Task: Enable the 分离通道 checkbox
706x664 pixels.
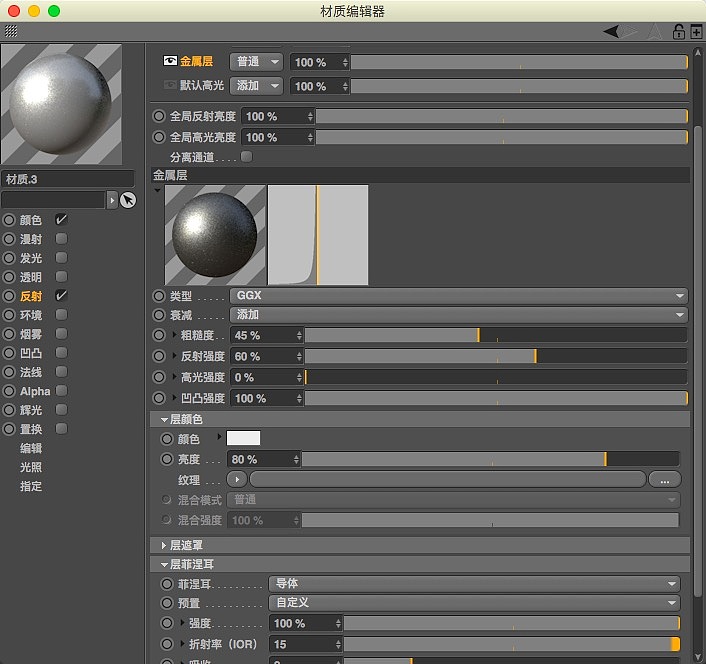Action: tap(246, 157)
